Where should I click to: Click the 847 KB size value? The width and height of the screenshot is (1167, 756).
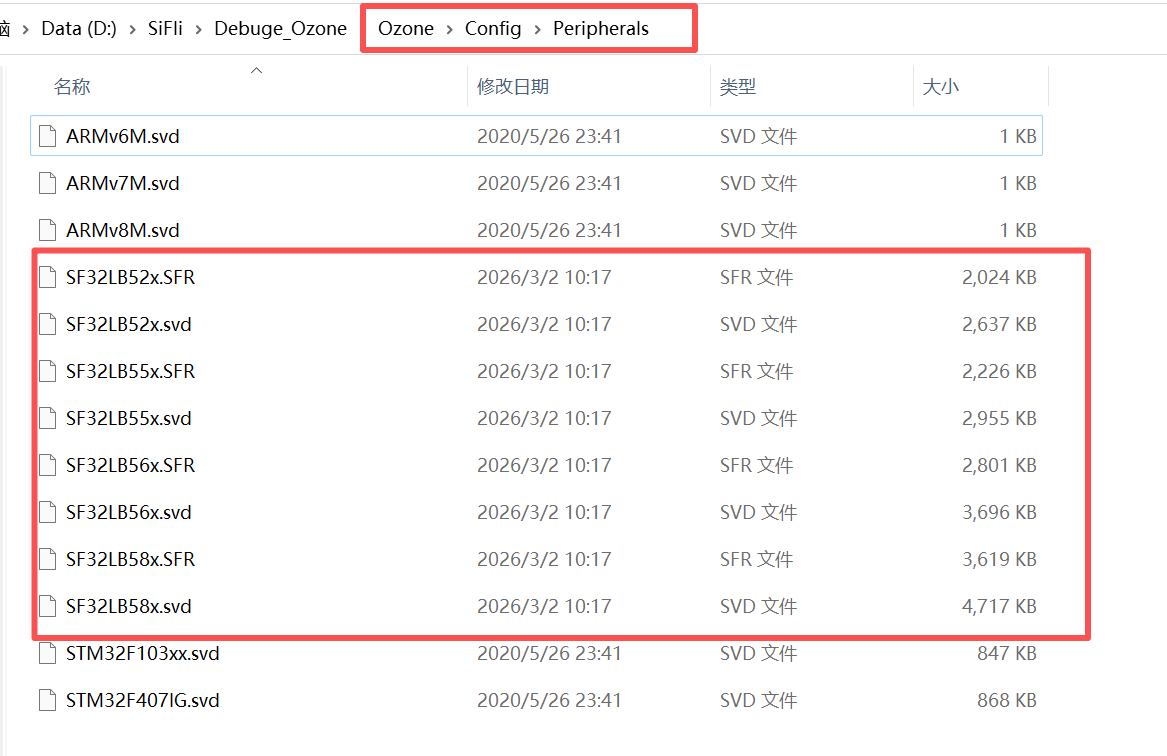tap(1007, 653)
